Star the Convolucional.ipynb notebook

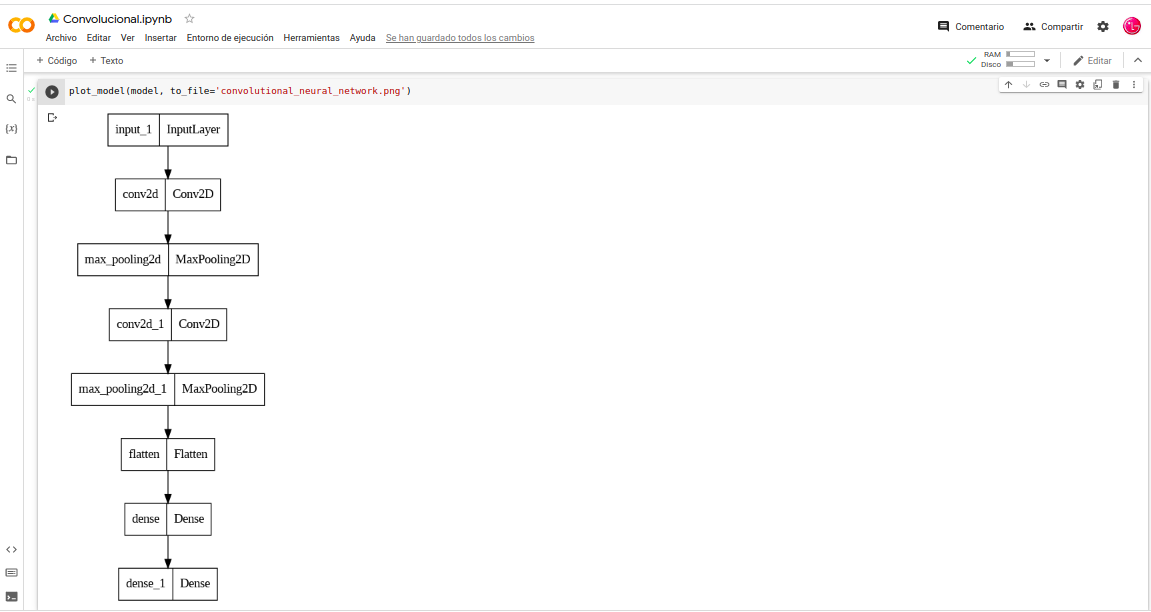point(190,19)
